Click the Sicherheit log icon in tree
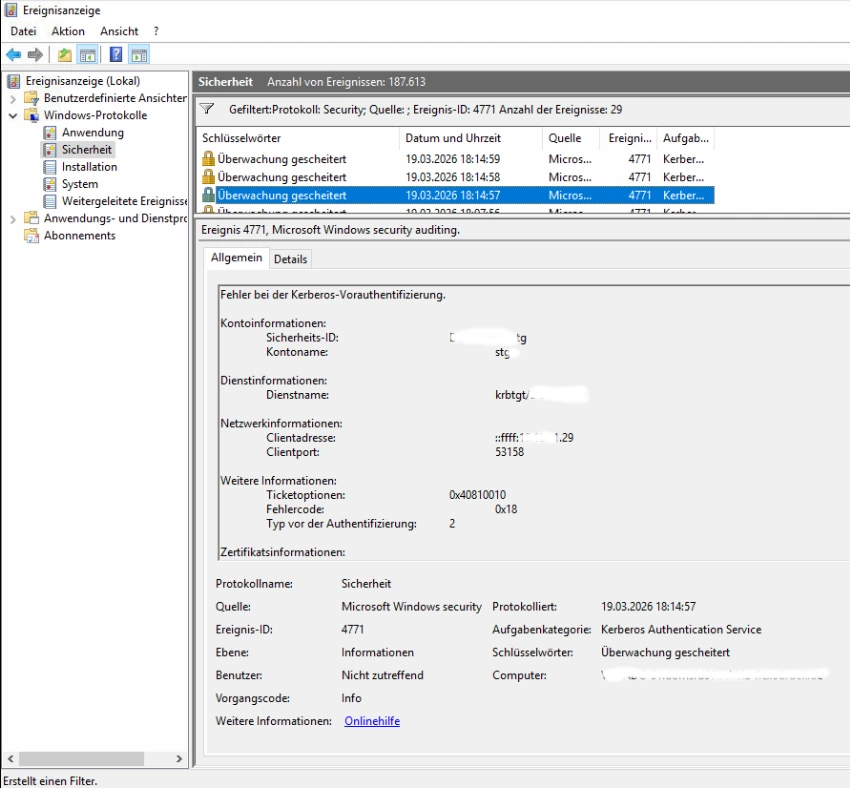 click(50, 150)
